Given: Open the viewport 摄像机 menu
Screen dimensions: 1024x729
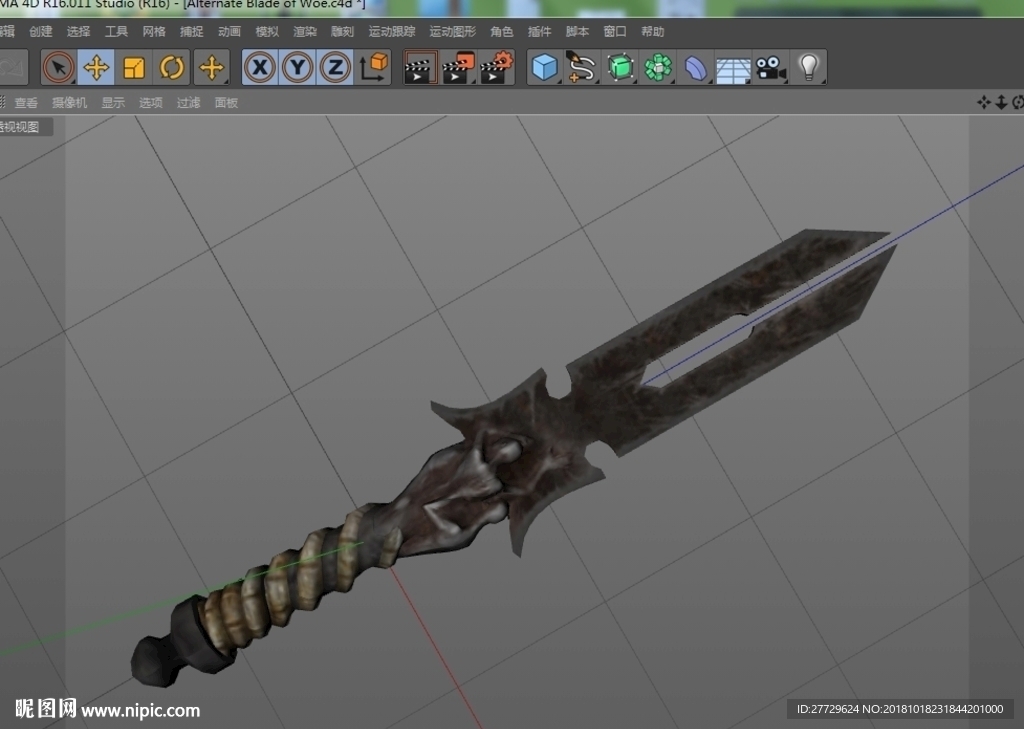Looking at the screenshot, I should [x=69, y=103].
